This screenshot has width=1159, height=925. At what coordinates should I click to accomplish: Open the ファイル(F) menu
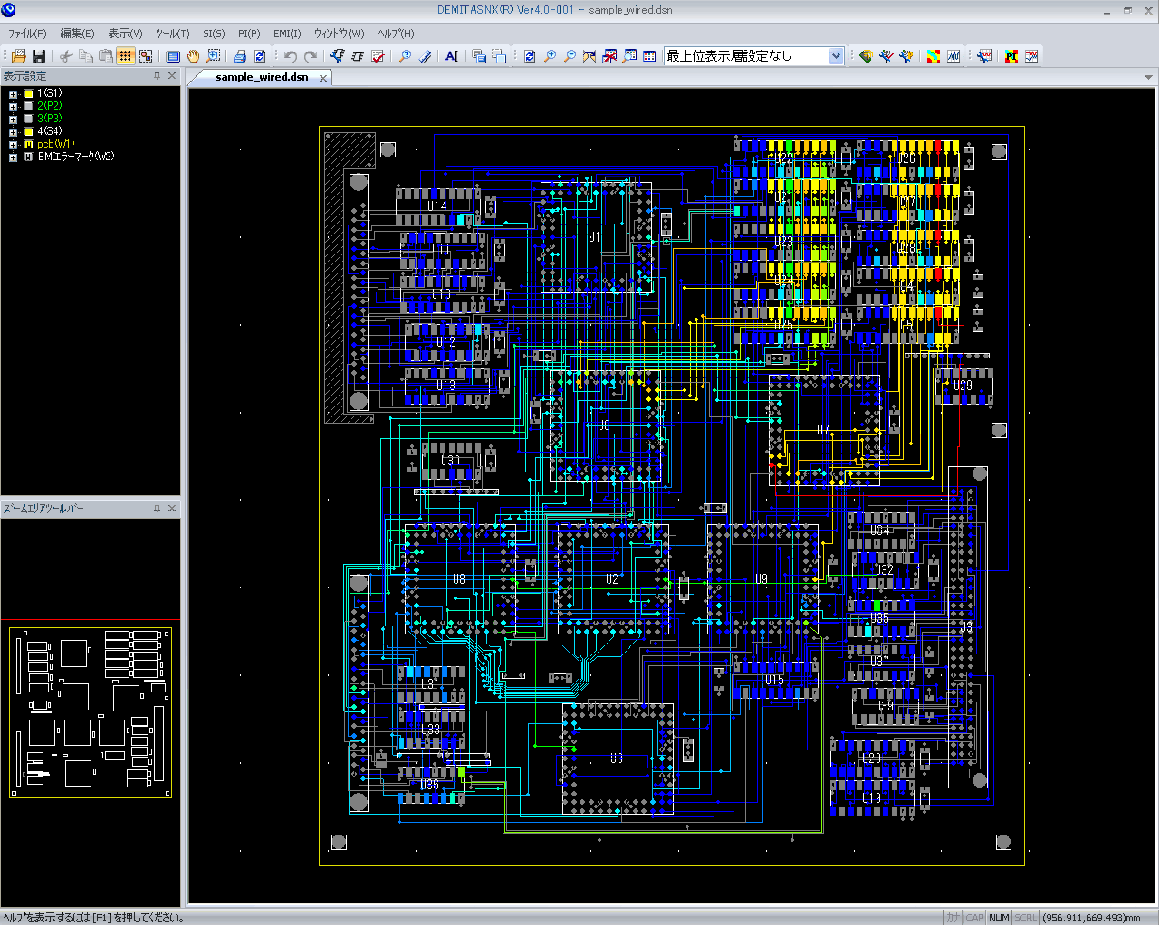(x=27, y=33)
